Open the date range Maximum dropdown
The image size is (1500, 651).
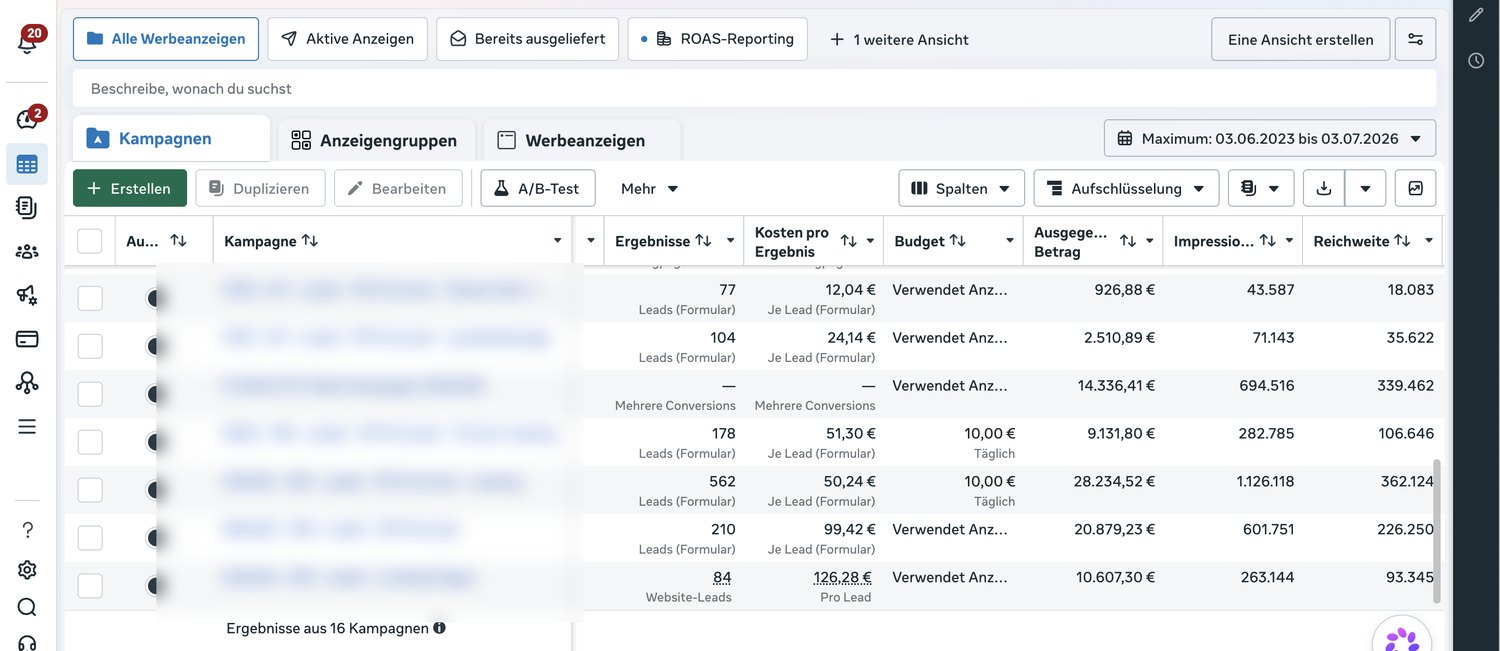[x=1270, y=138]
